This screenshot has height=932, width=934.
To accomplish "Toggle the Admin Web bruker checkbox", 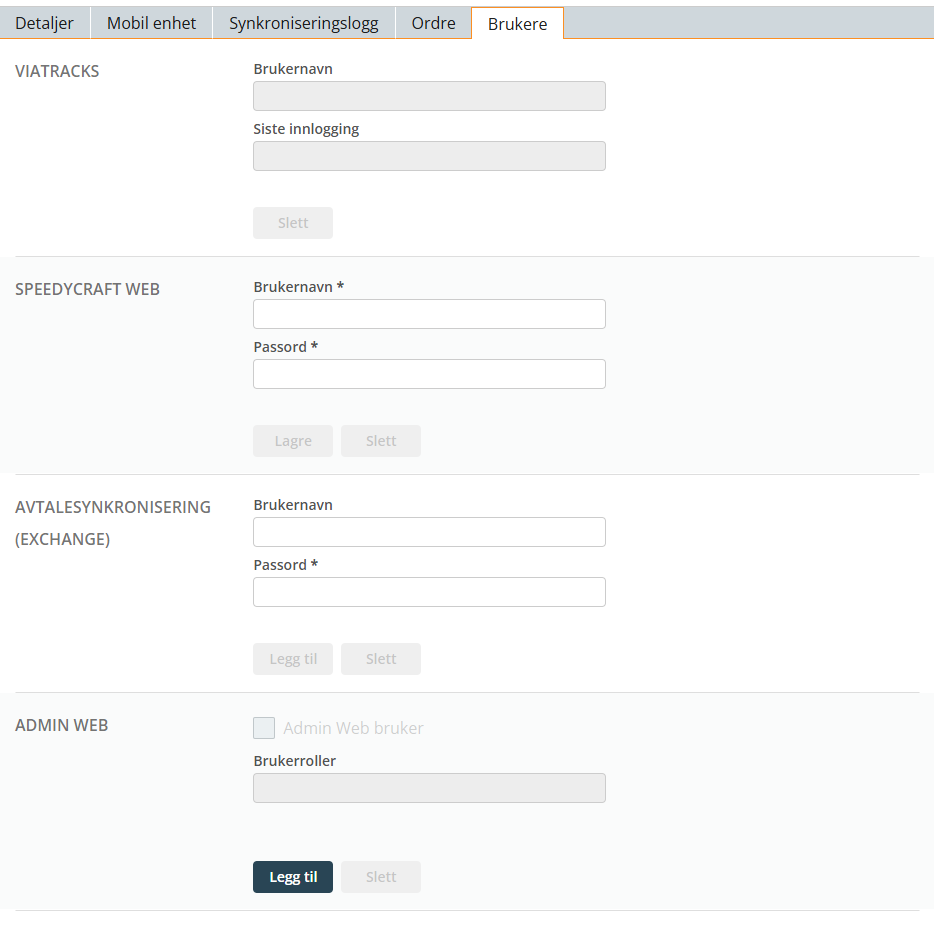I will point(264,728).
